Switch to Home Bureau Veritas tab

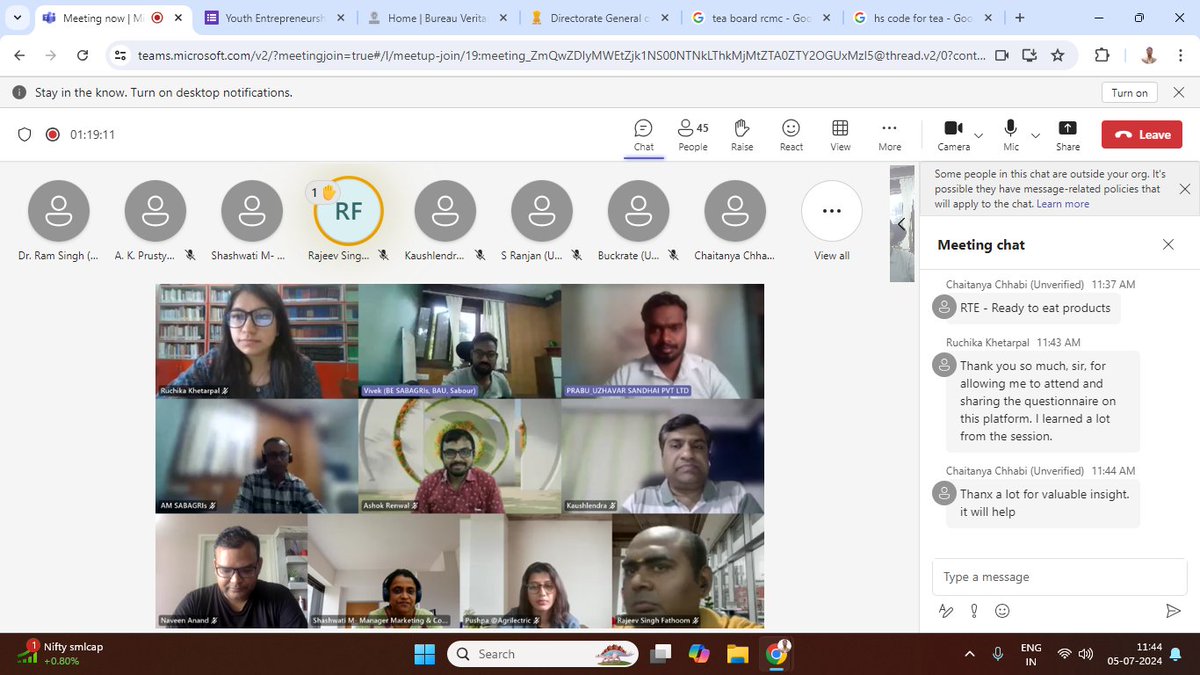tap(437, 17)
